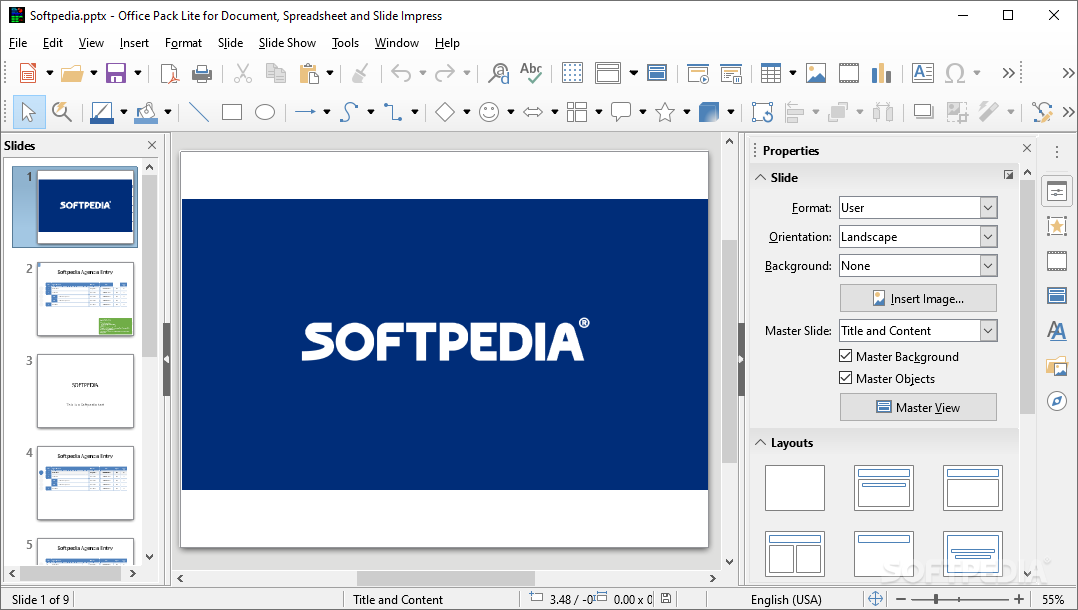1078x610 pixels.
Task: Close the Slides panel
Action: tap(152, 145)
